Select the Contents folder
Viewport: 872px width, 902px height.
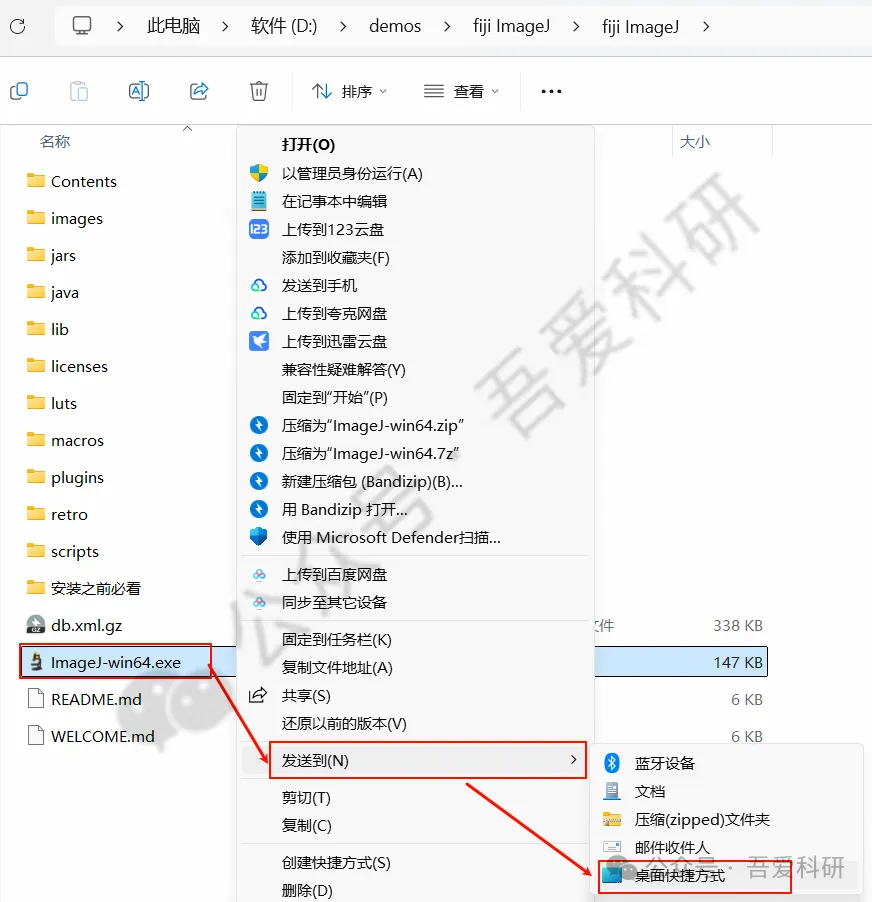point(72,181)
